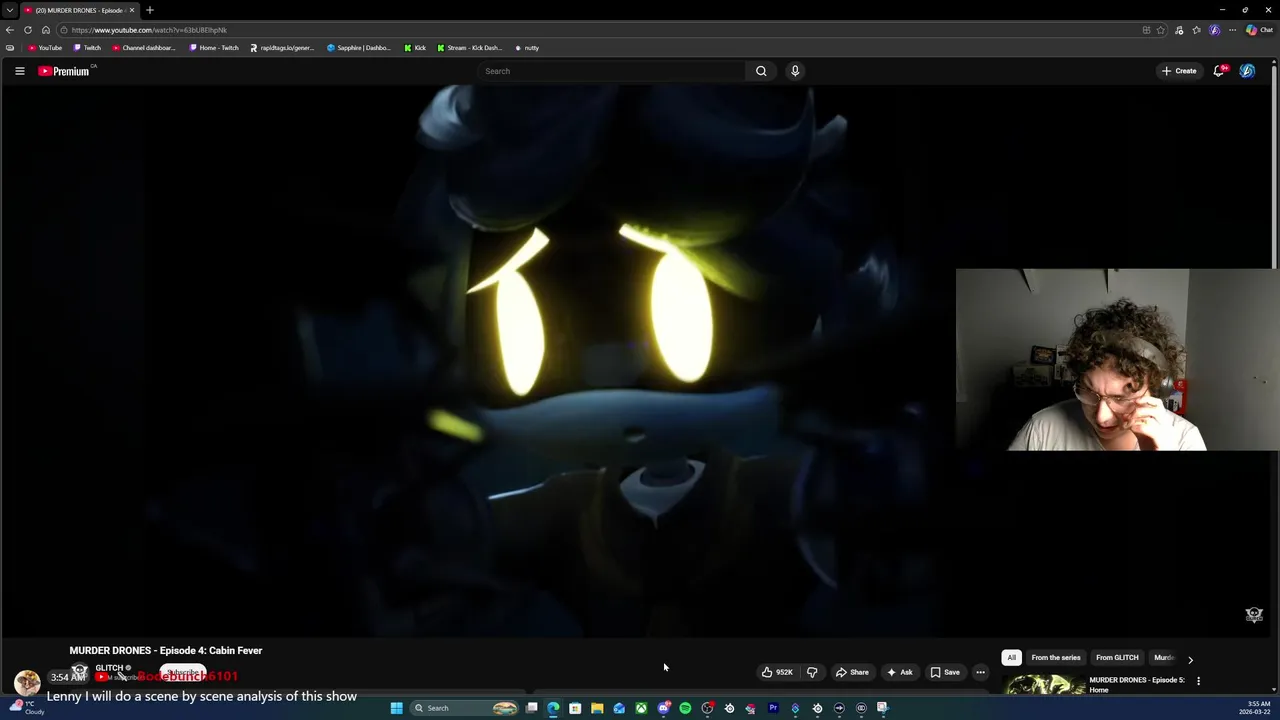Open rapidtags.io bookmark
The height and width of the screenshot is (720, 1280).
(282, 48)
